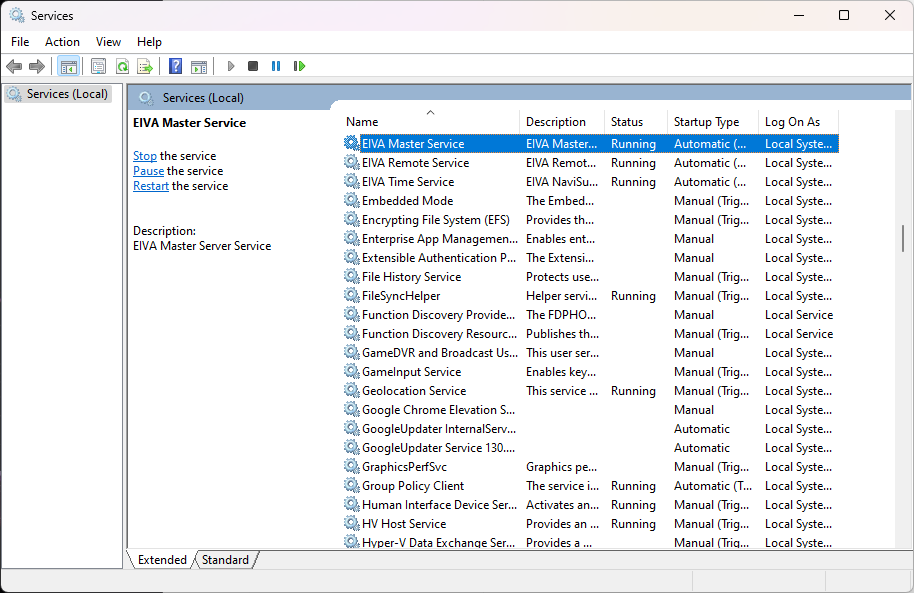The width and height of the screenshot is (914, 593).
Task: Click the 'EIVA NaviSu...' description cell
Action: click(562, 182)
